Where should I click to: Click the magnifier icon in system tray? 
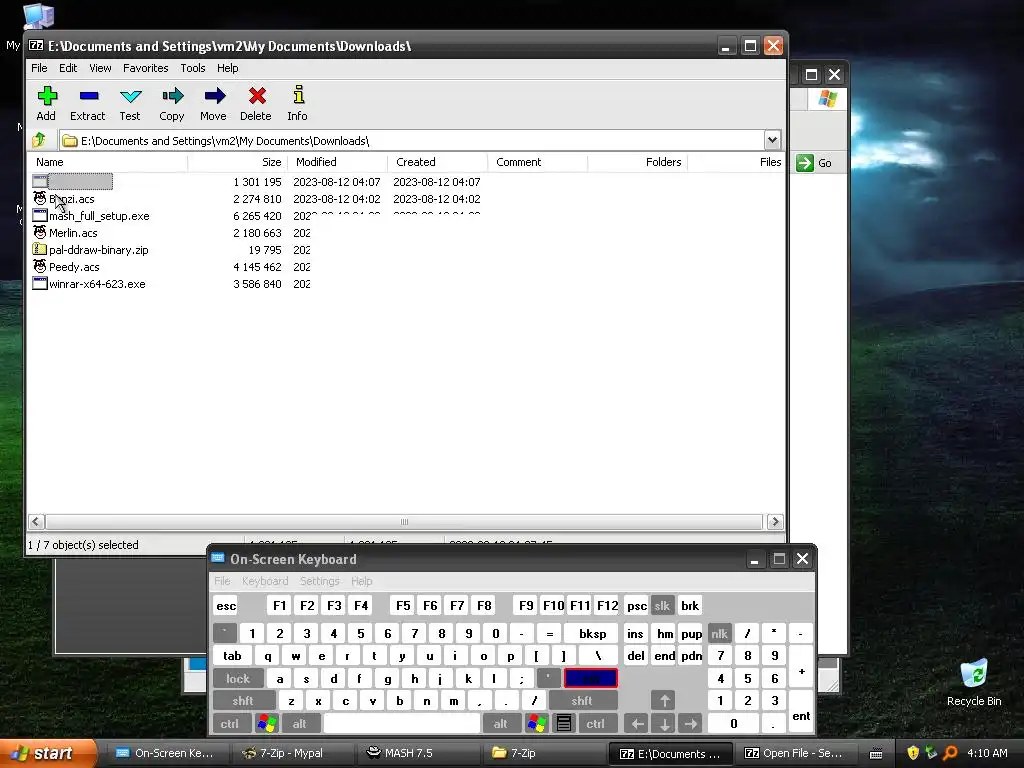pyautogui.click(x=950, y=753)
